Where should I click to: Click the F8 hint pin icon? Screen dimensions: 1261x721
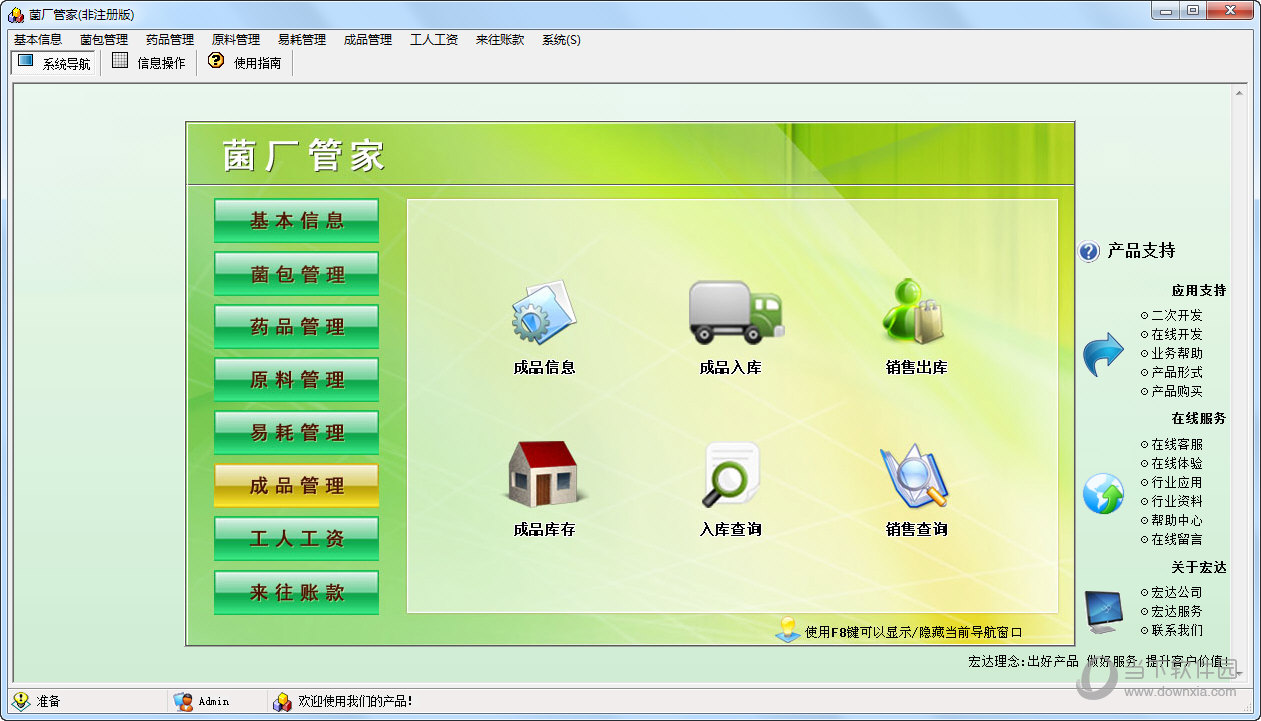(x=788, y=629)
